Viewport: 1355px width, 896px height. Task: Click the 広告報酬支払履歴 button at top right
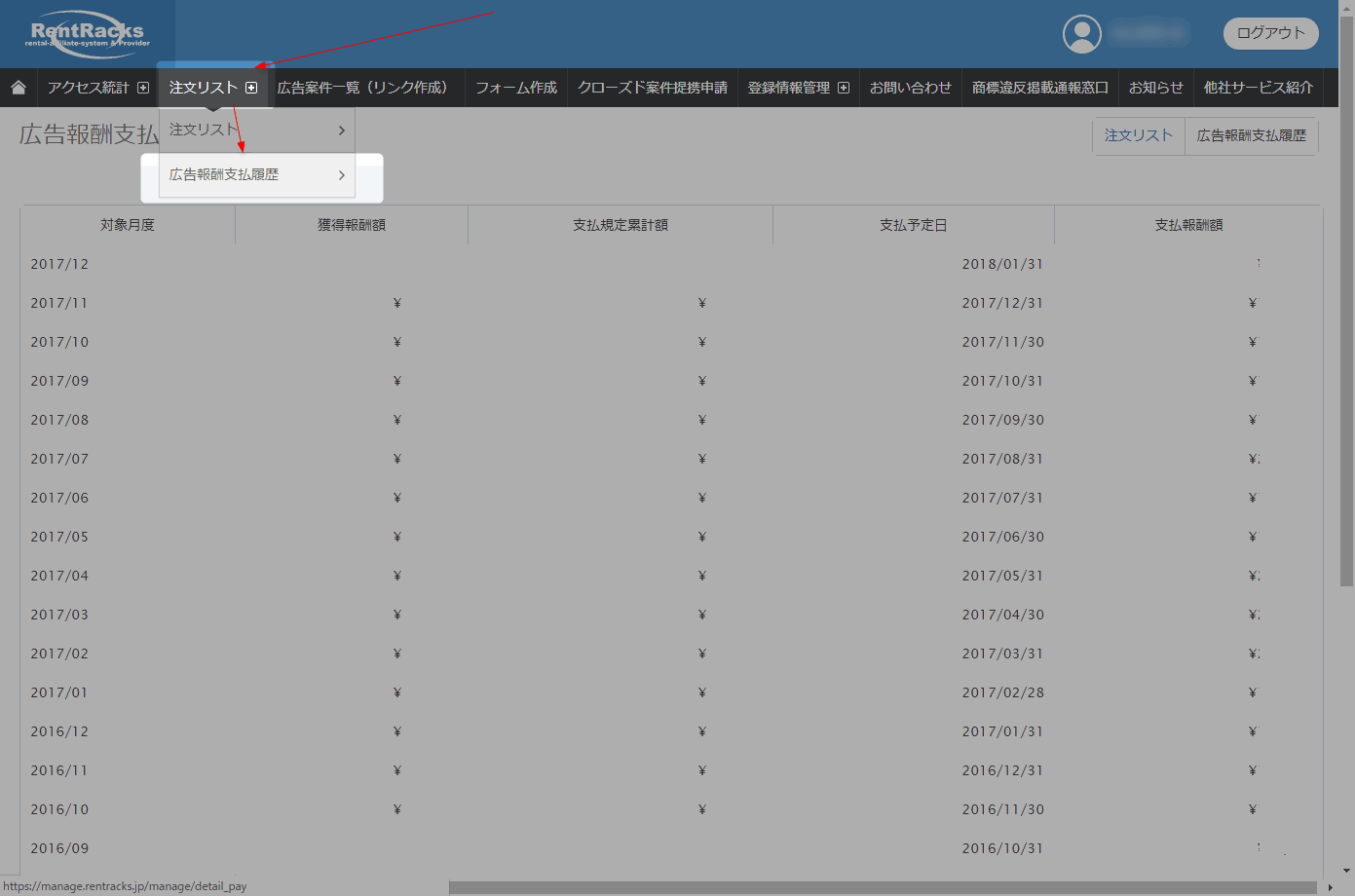[x=1251, y=136]
